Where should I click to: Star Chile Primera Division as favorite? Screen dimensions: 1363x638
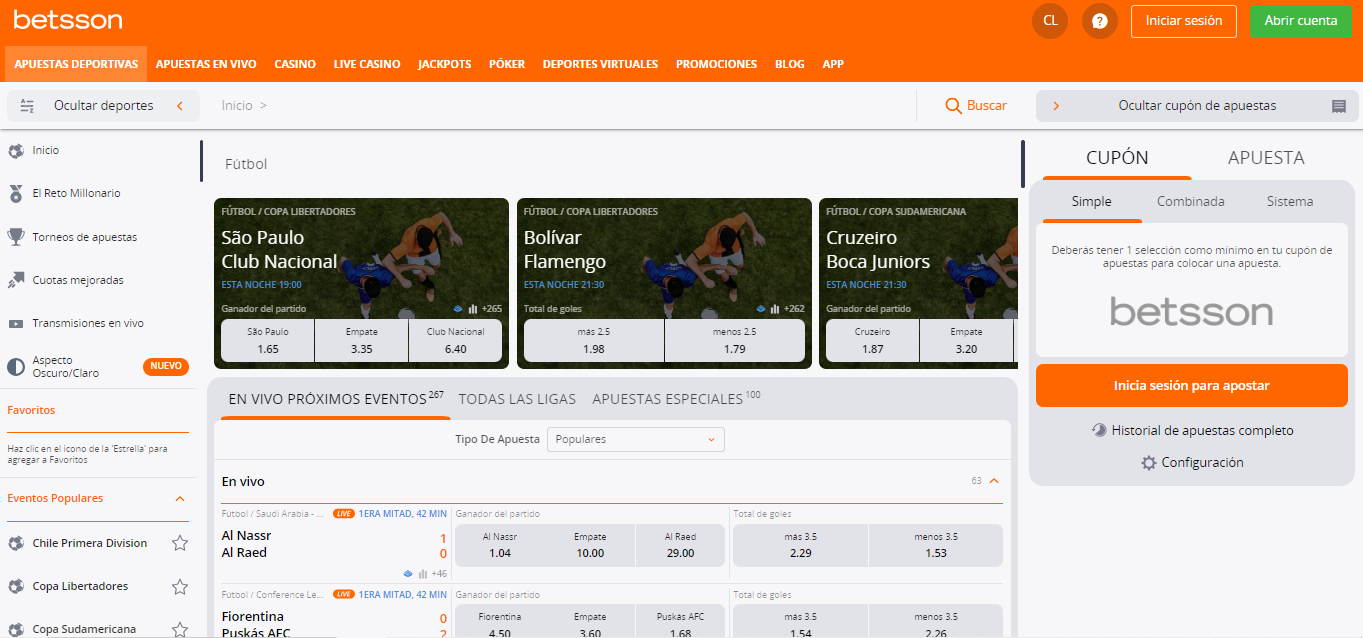(179, 543)
